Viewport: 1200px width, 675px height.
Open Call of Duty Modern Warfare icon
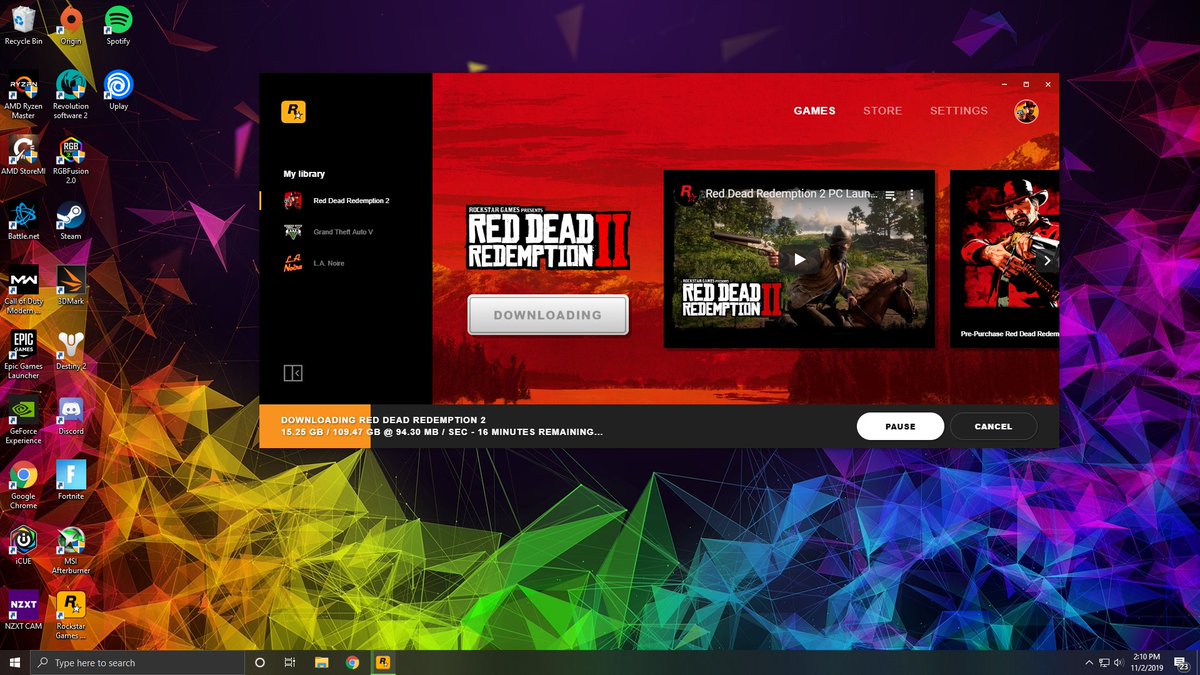click(x=23, y=290)
